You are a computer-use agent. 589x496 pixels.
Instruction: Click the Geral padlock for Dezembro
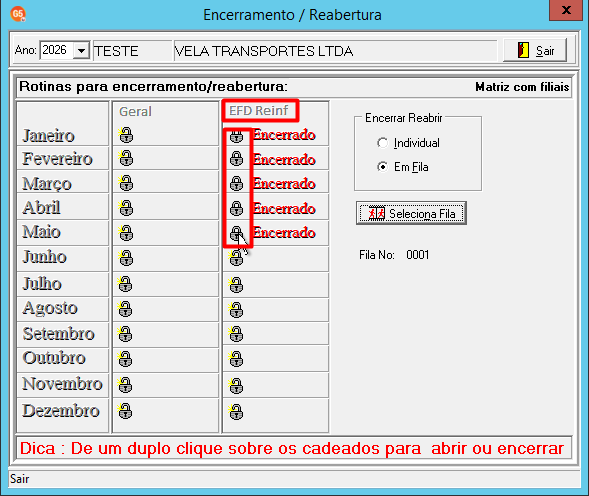point(125,411)
